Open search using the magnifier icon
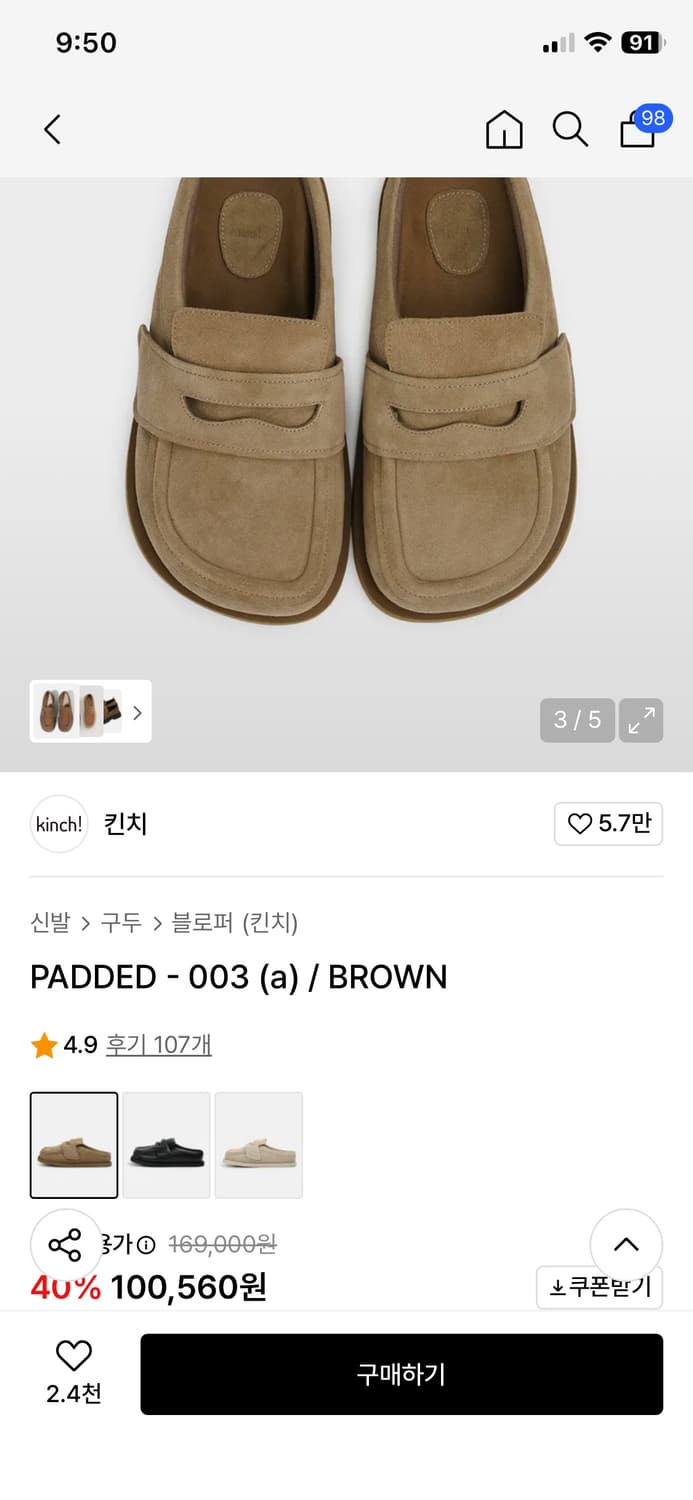Viewport: 693px width, 1500px height. pyautogui.click(x=569, y=129)
